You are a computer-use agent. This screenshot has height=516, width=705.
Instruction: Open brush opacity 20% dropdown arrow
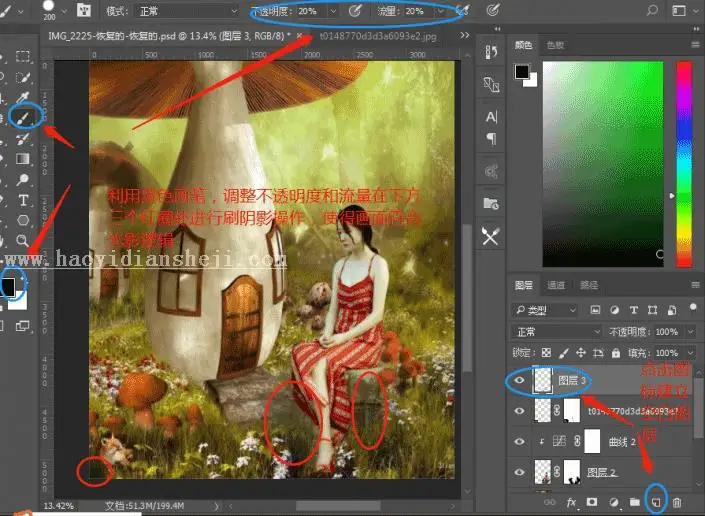(333, 11)
